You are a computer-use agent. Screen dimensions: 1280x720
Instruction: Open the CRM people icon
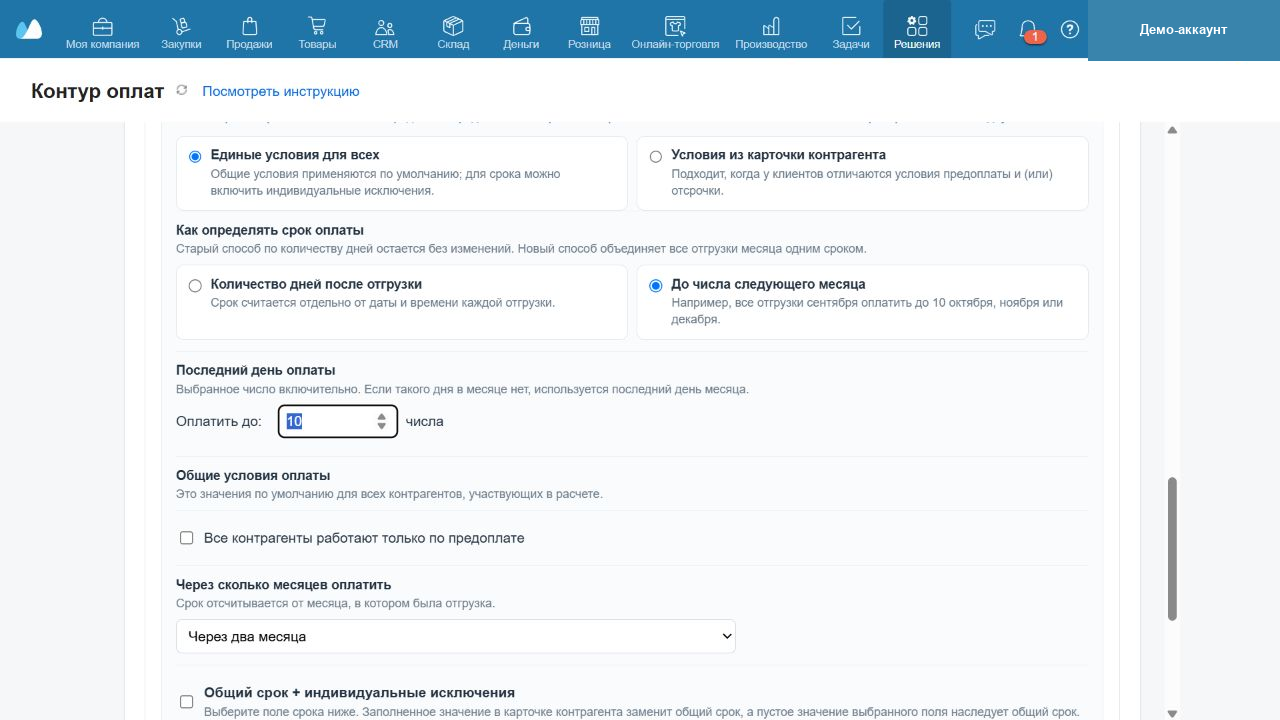point(385,26)
